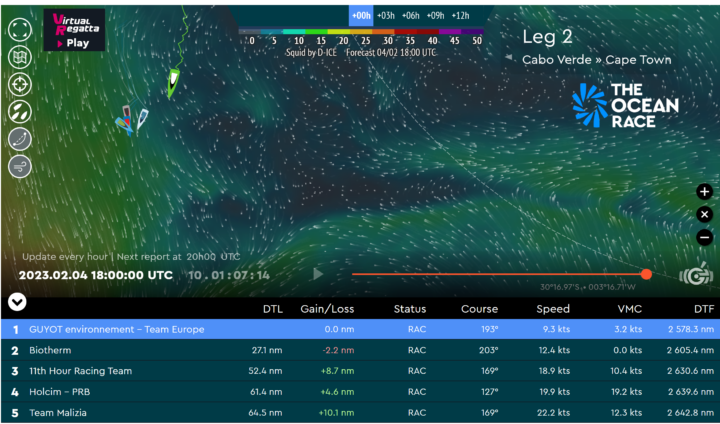This screenshot has width=720, height=424.
Task: Select the +06h forecast tab
Action: (x=411, y=16)
